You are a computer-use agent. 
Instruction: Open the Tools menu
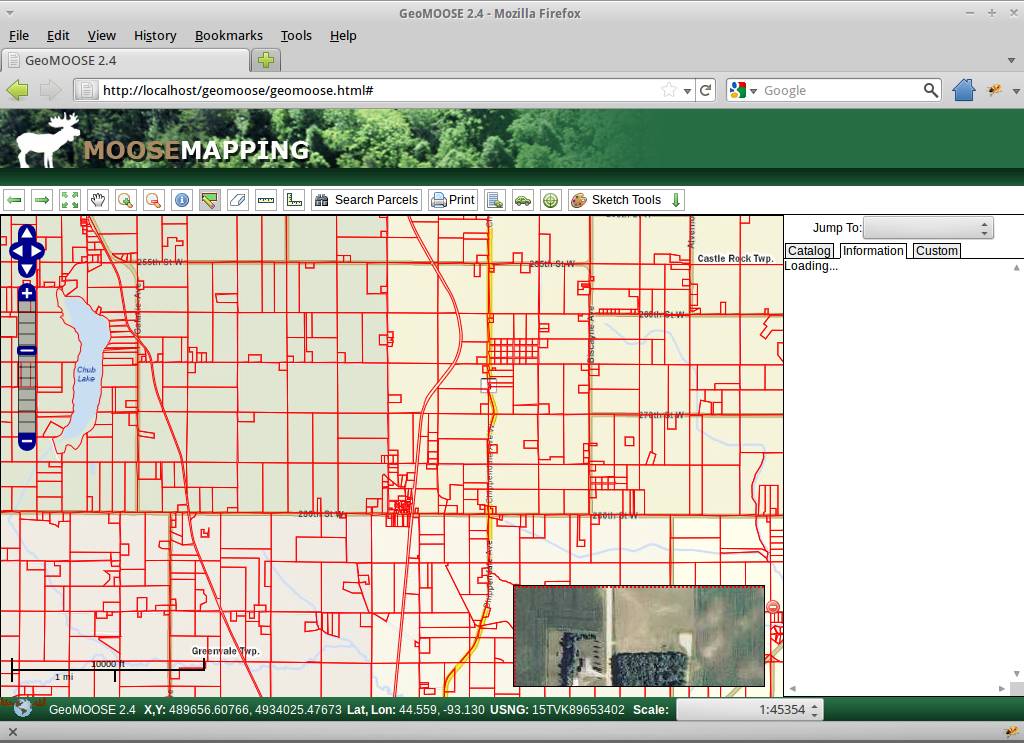296,36
